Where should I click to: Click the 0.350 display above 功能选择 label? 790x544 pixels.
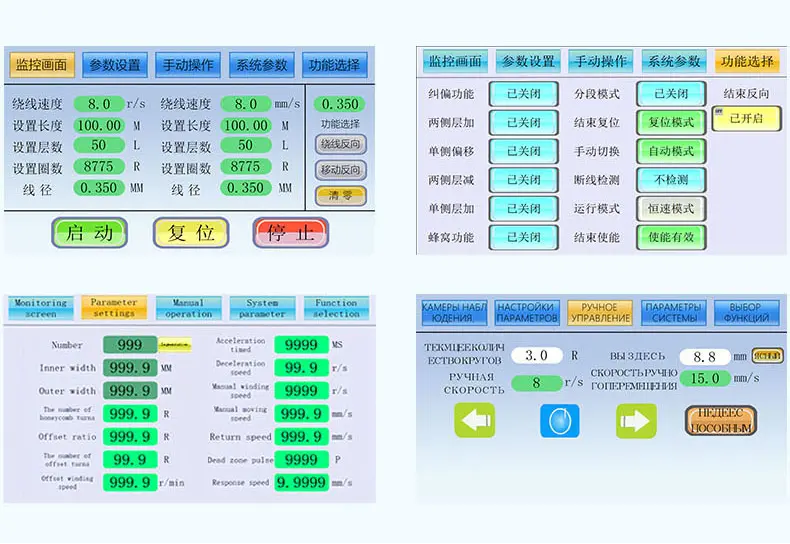[x=340, y=104]
